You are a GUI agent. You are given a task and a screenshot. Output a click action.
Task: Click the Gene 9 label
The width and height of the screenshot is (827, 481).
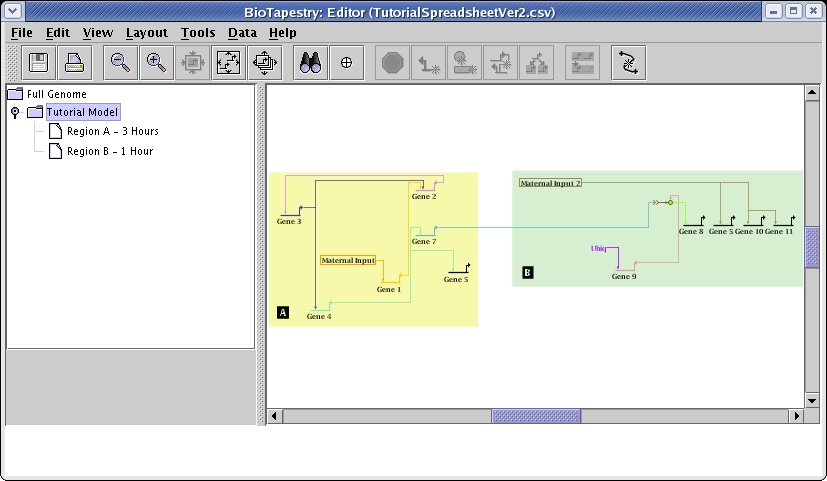623,276
